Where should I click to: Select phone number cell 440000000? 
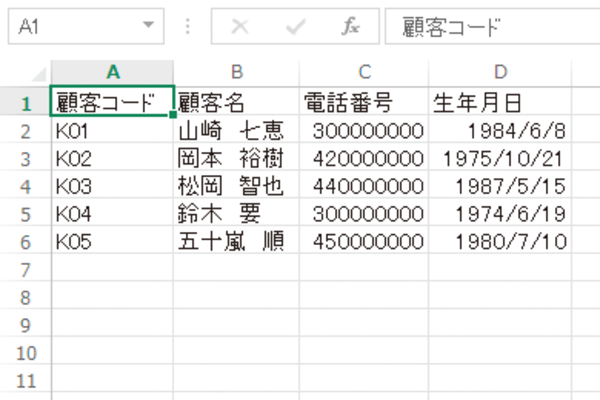tap(364, 184)
